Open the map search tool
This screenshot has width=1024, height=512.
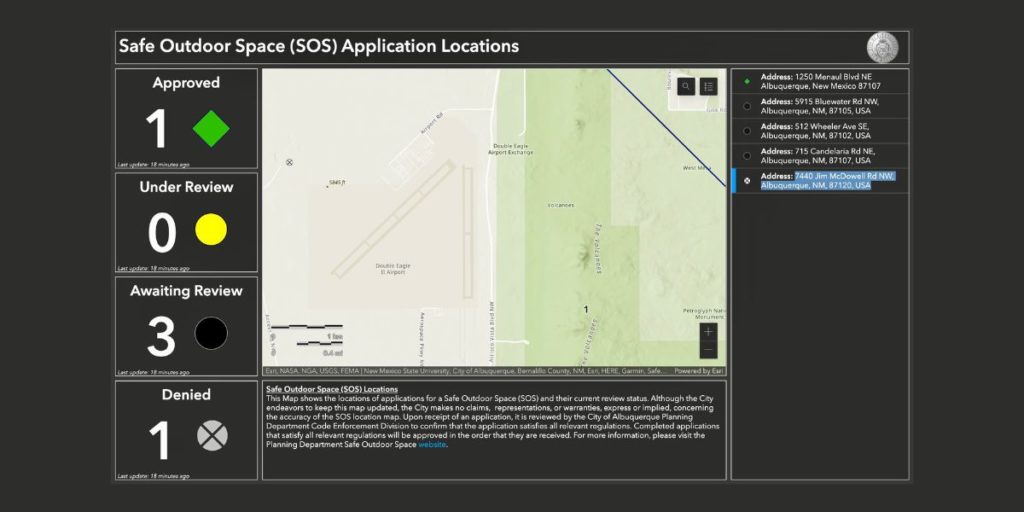coord(686,87)
